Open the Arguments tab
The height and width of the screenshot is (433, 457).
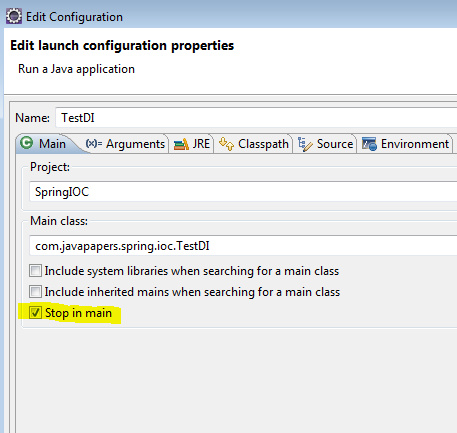pyautogui.click(x=125, y=144)
